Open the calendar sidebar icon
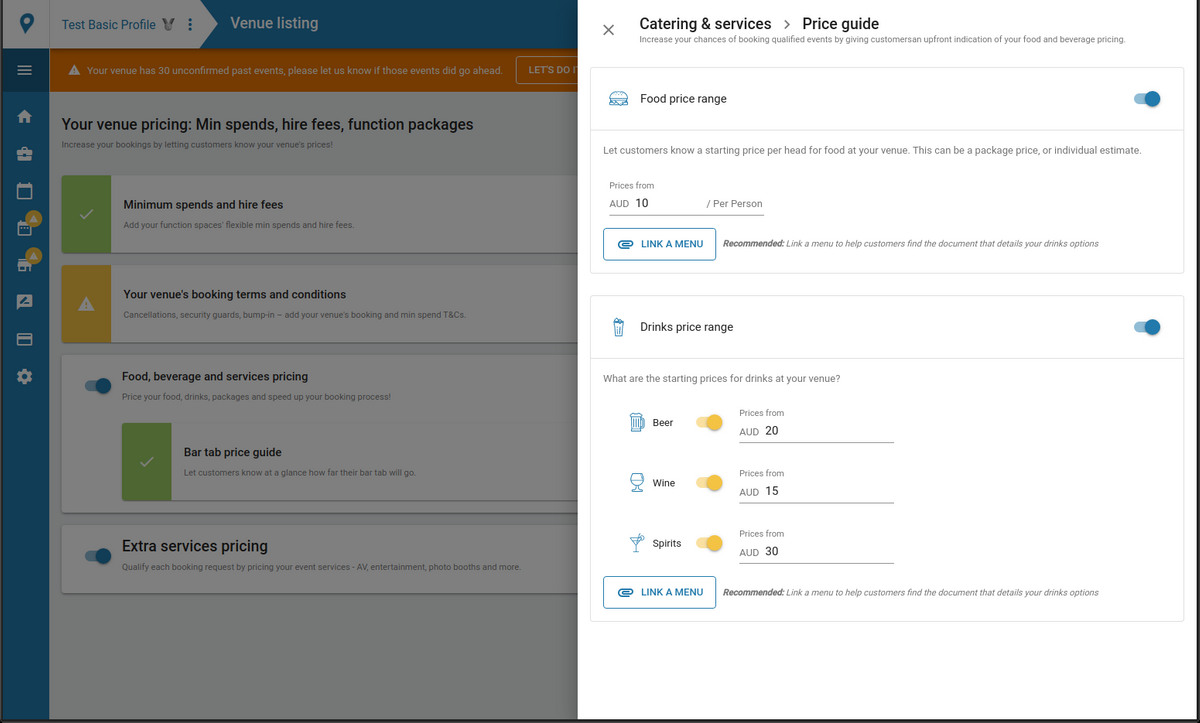The width and height of the screenshot is (1200, 723). tap(25, 191)
